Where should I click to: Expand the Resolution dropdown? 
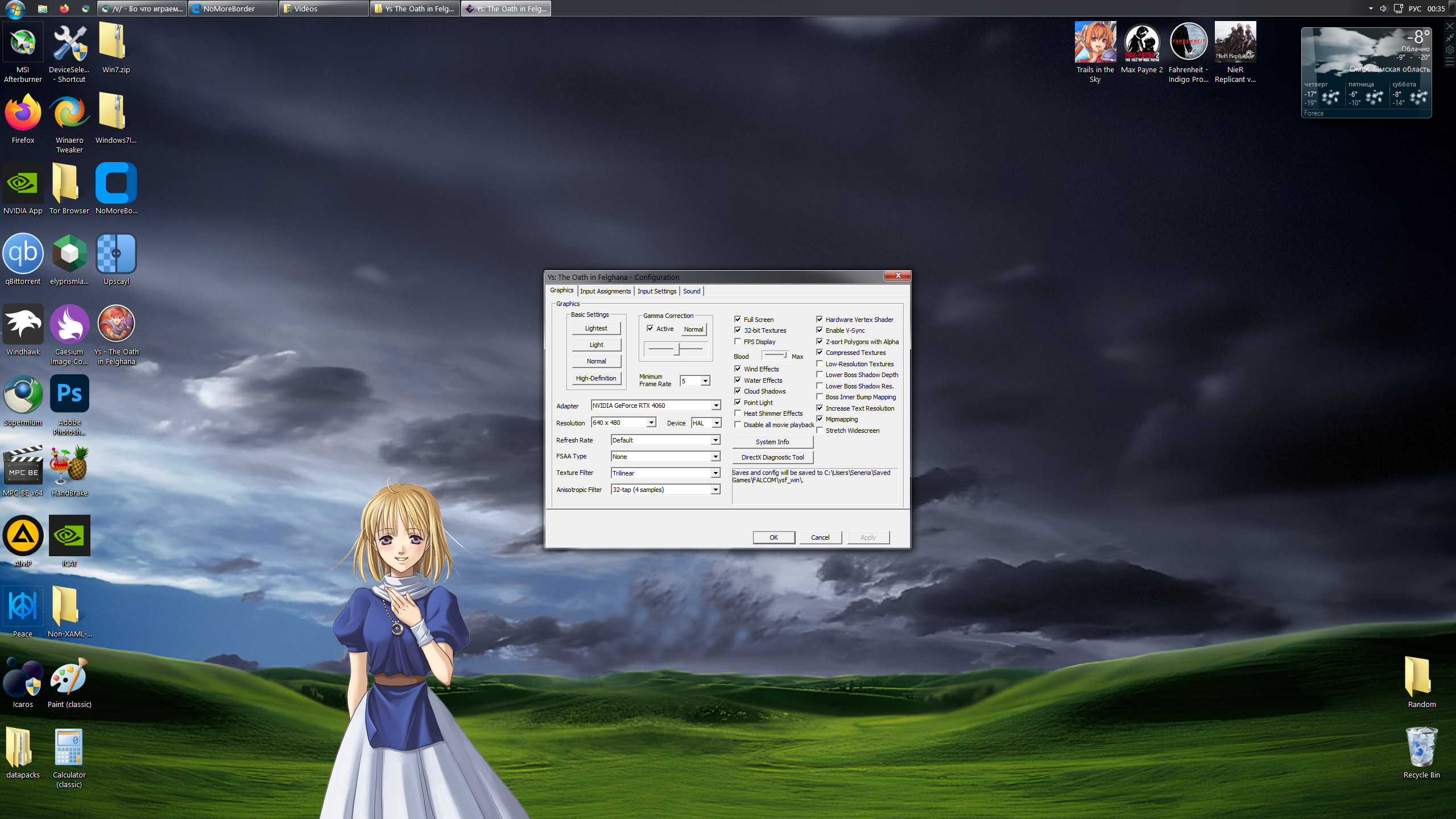click(651, 423)
